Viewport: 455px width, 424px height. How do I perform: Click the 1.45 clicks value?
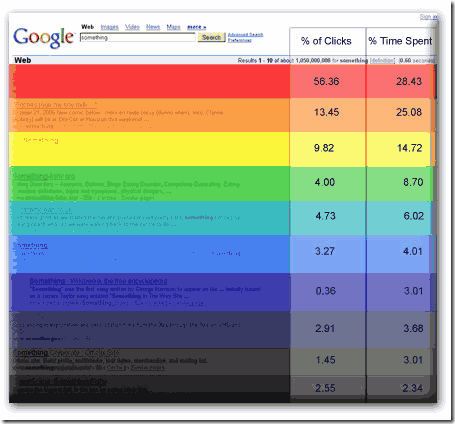pyautogui.click(x=326, y=360)
